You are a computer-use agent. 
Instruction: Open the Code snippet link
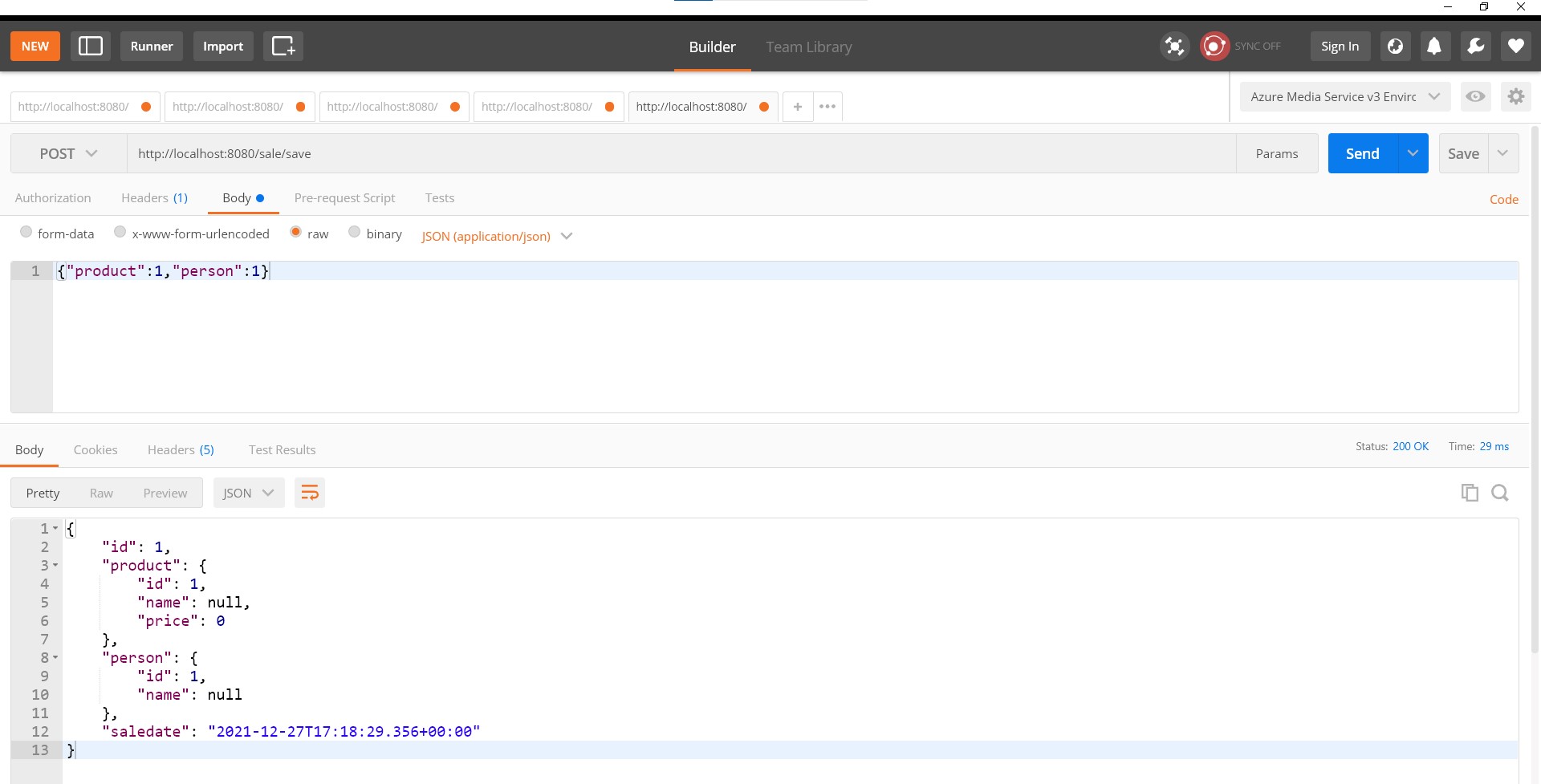[x=1503, y=199]
